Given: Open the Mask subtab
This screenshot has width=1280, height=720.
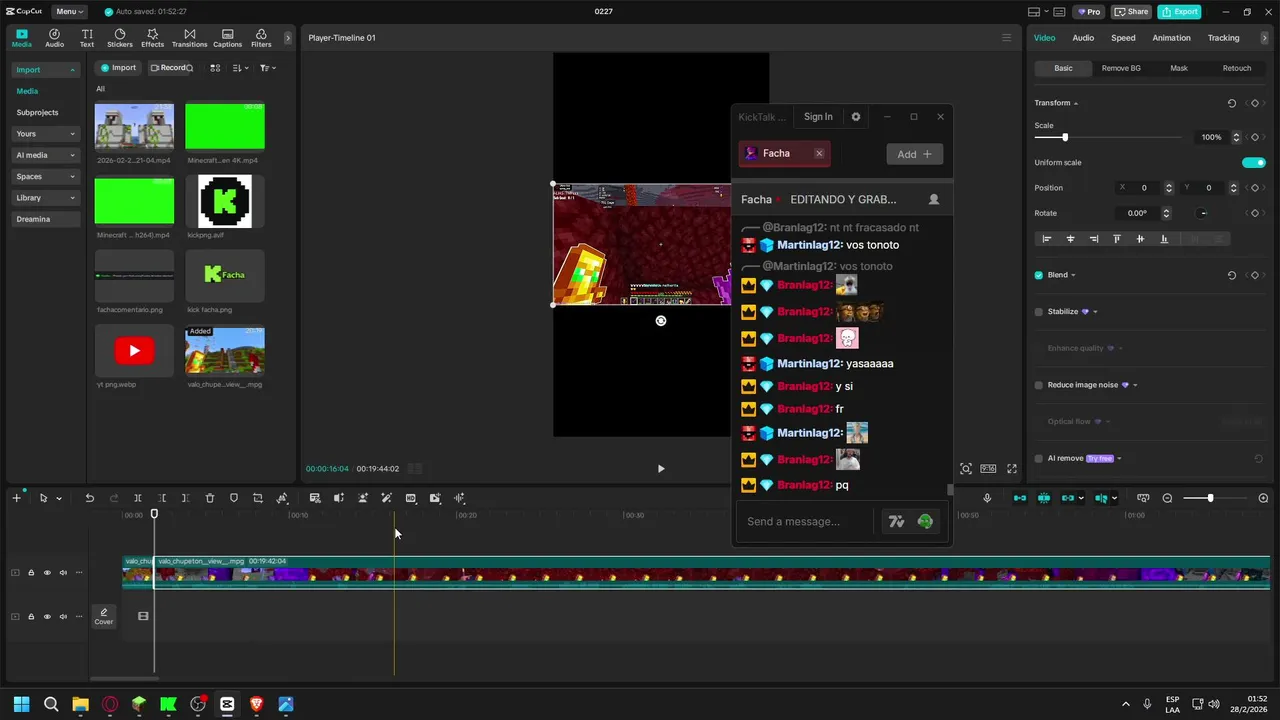Looking at the screenshot, I should (x=1179, y=68).
